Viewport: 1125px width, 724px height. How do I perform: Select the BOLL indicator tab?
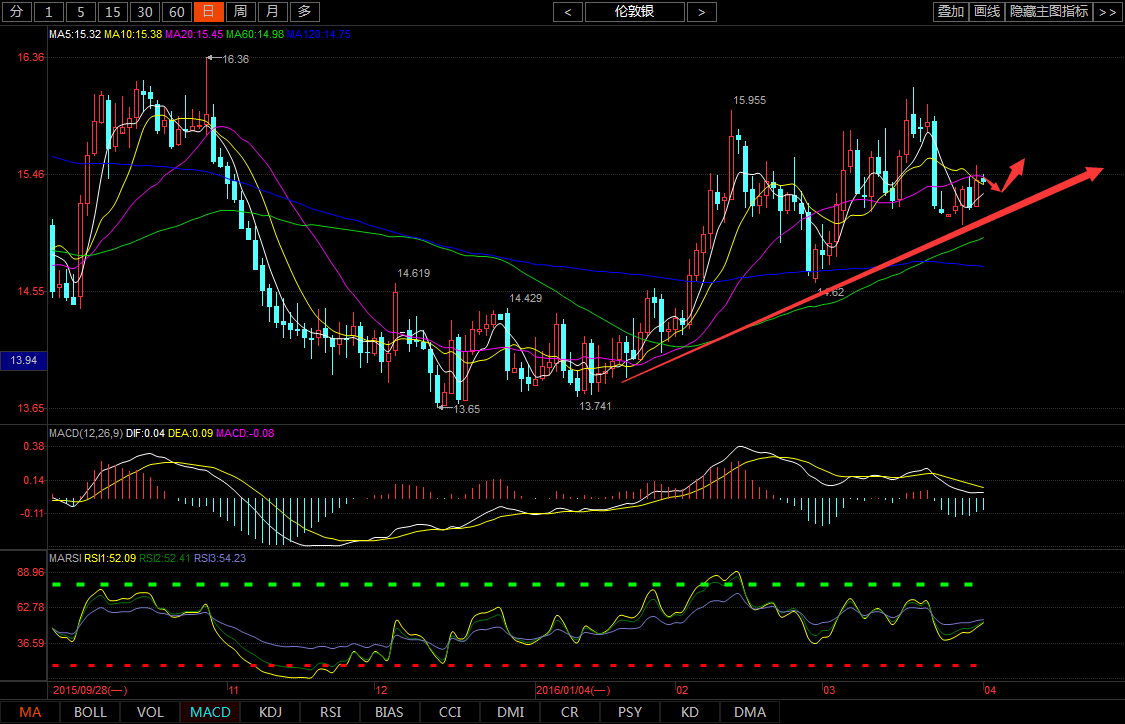point(90,712)
